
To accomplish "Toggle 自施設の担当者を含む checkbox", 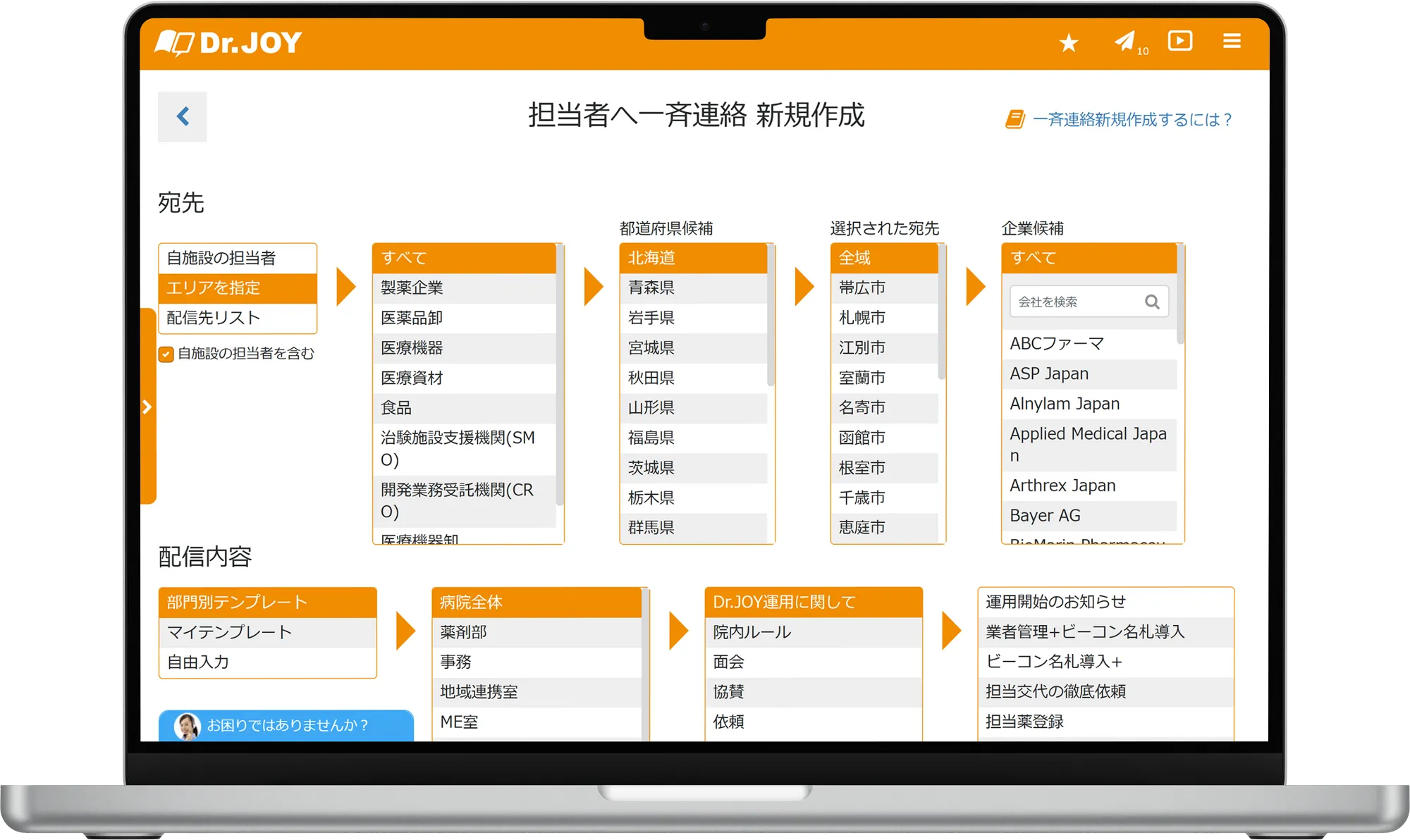I will (x=166, y=354).
